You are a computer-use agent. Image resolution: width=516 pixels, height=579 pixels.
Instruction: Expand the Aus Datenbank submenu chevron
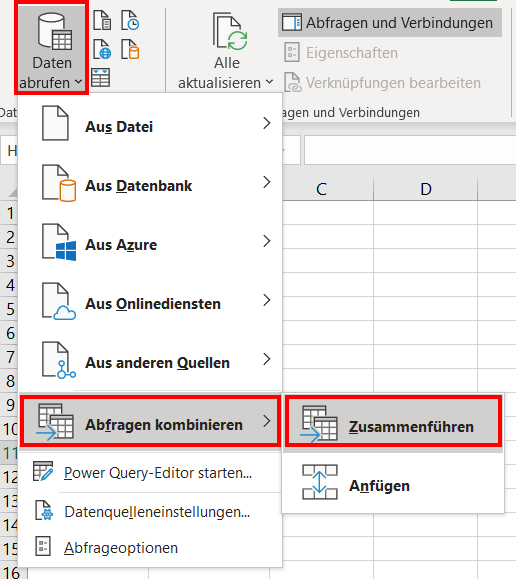click(x=267, y=182)
